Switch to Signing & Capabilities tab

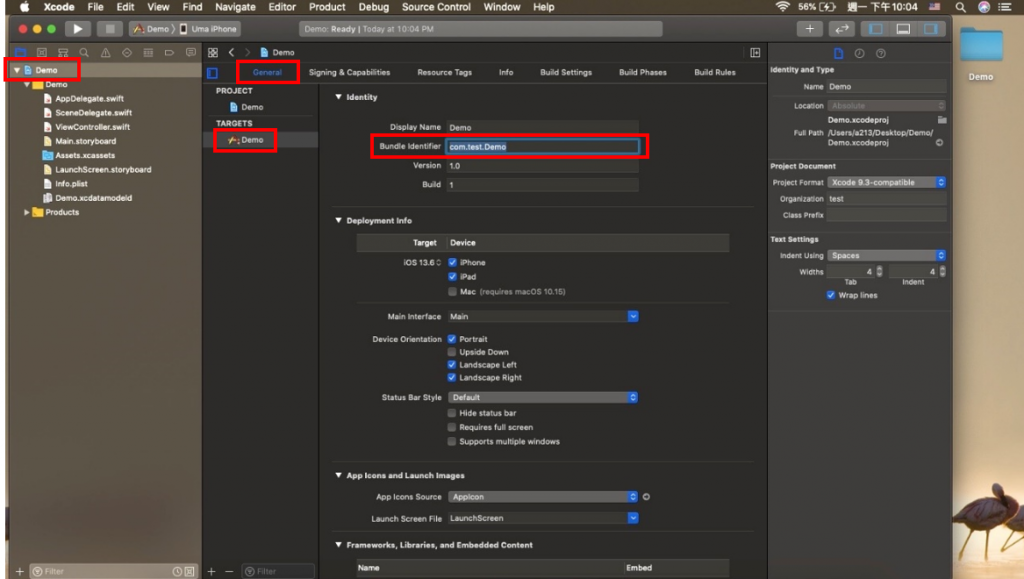(349, 72)
